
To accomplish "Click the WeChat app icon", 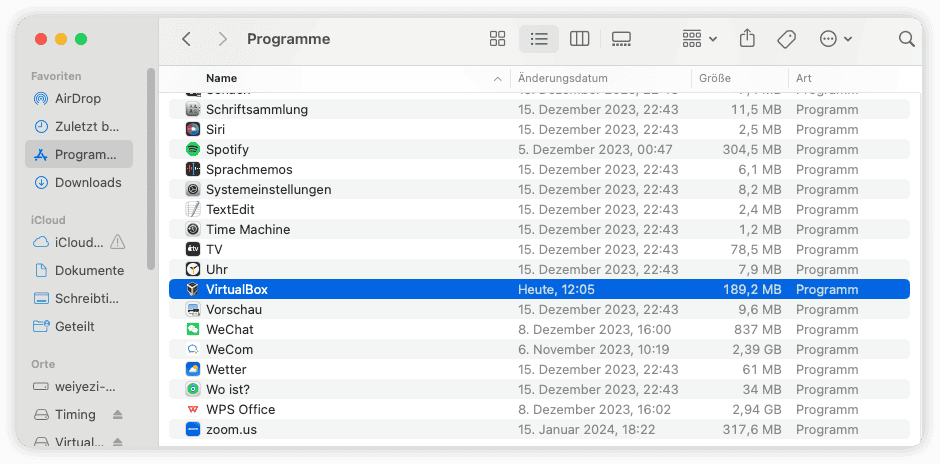I will coord(192,329).
